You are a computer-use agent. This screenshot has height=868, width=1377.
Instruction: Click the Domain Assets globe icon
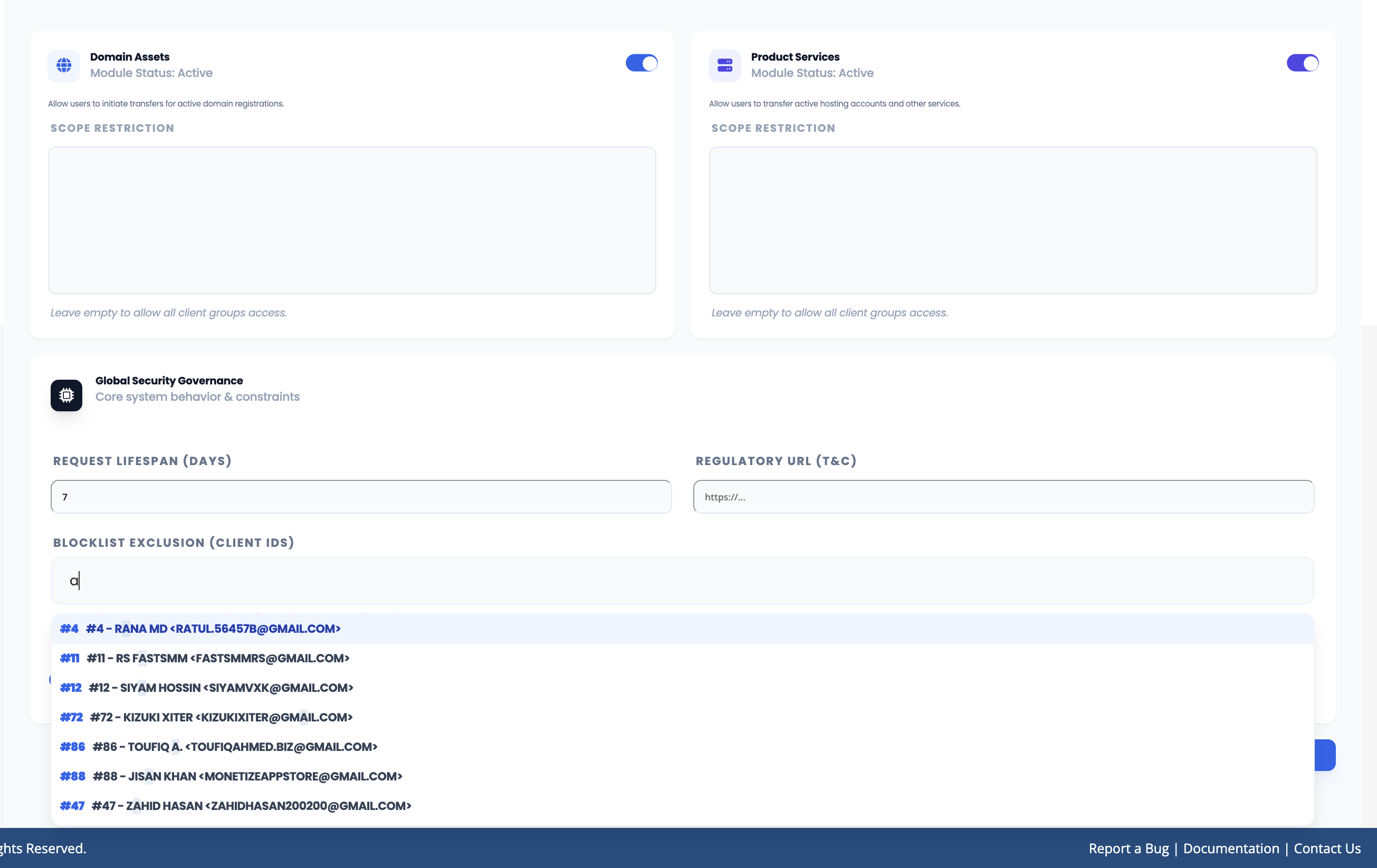pos(63,65)
